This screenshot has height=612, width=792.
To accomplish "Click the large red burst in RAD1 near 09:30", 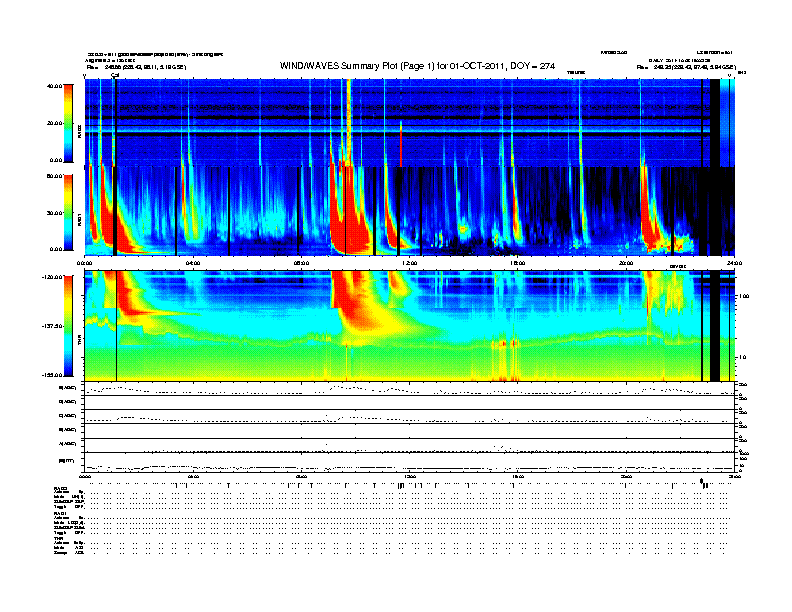I will pyautogui.click(x=350, y=212).
